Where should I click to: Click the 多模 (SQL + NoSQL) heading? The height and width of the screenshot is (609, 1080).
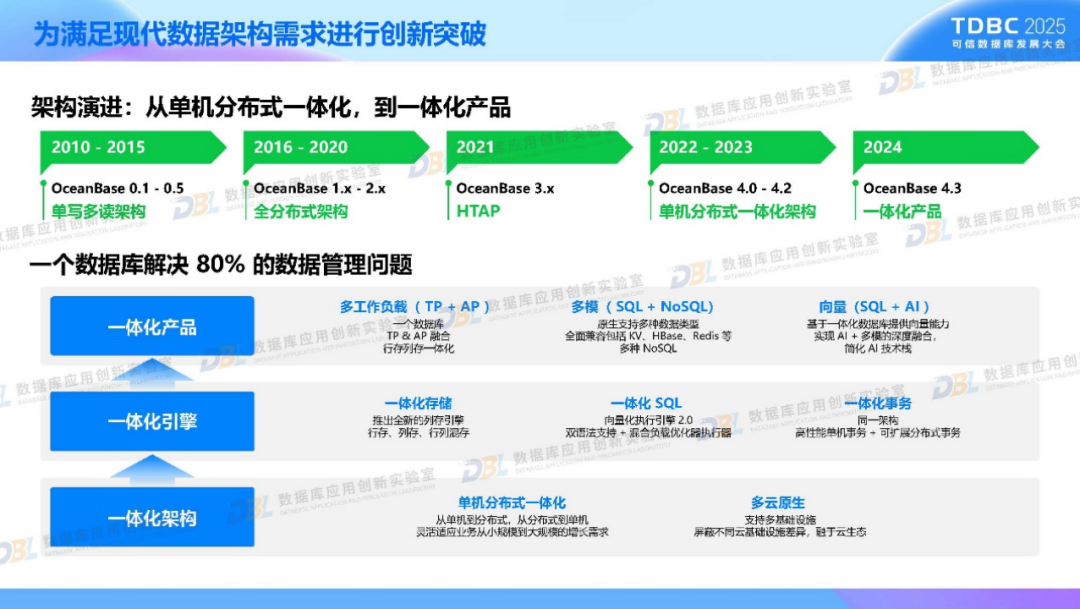click(x=642, y=307)
